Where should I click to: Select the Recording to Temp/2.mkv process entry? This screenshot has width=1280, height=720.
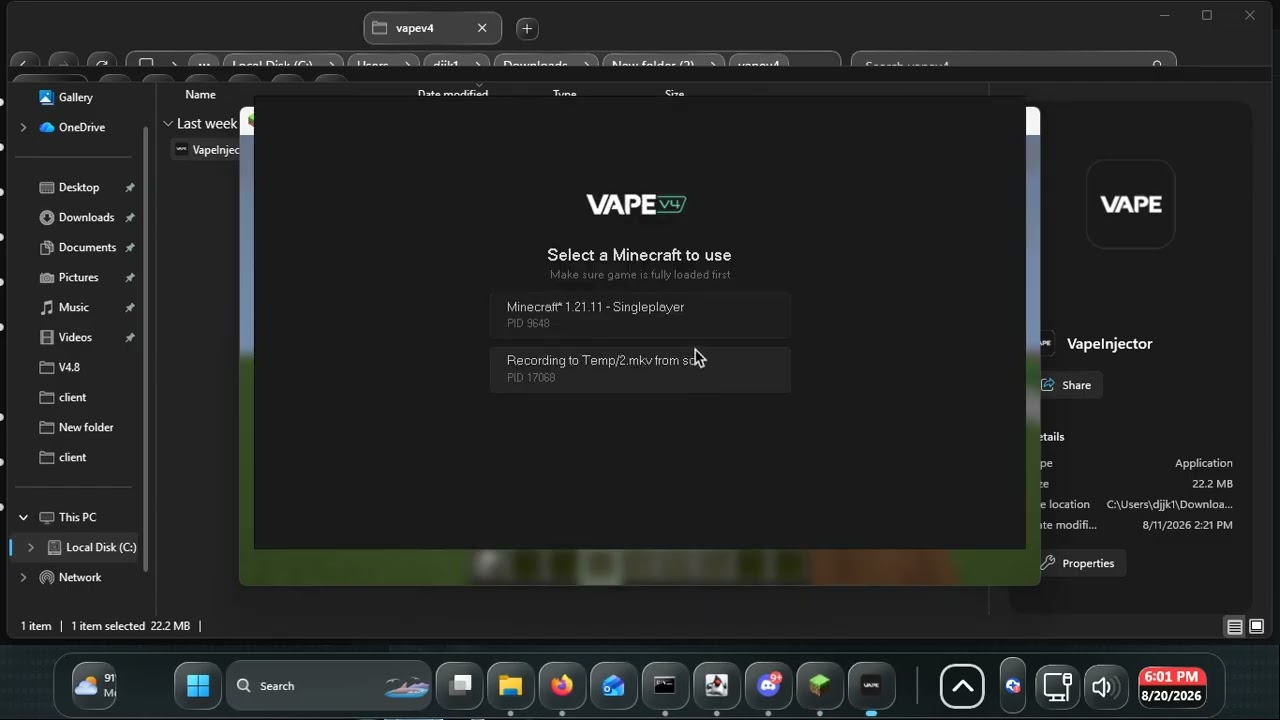[640, 369]
